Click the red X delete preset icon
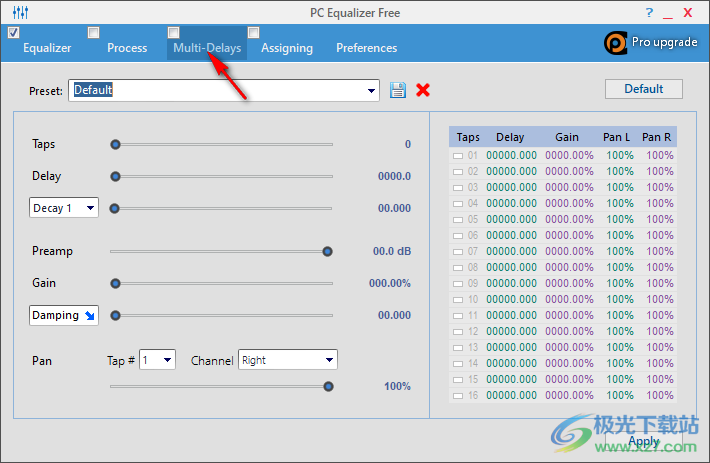The height and width of the screenshot is (463, 710). coord(423,90)
